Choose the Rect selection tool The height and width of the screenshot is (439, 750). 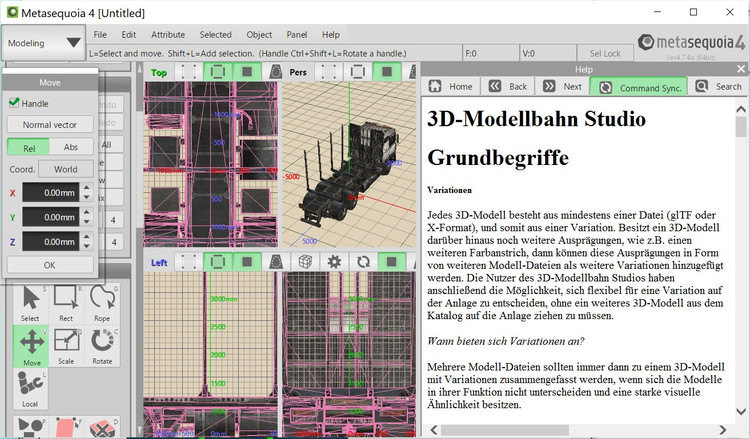pos(66,304)
